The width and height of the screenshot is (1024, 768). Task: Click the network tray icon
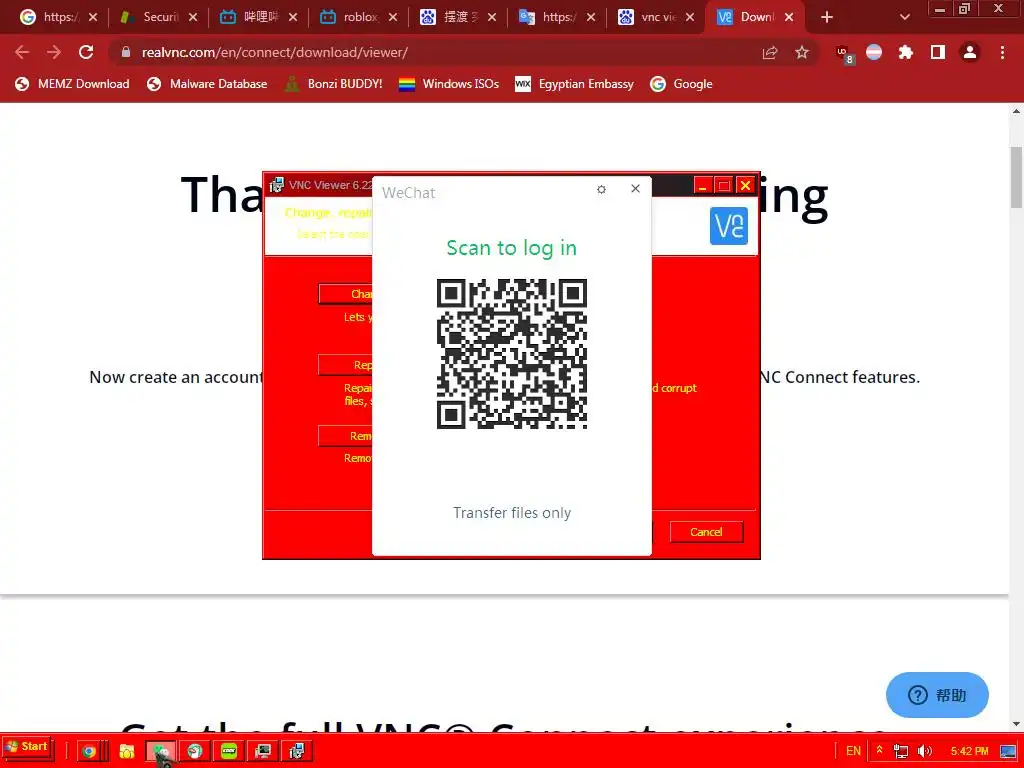(x=901, y=751)
